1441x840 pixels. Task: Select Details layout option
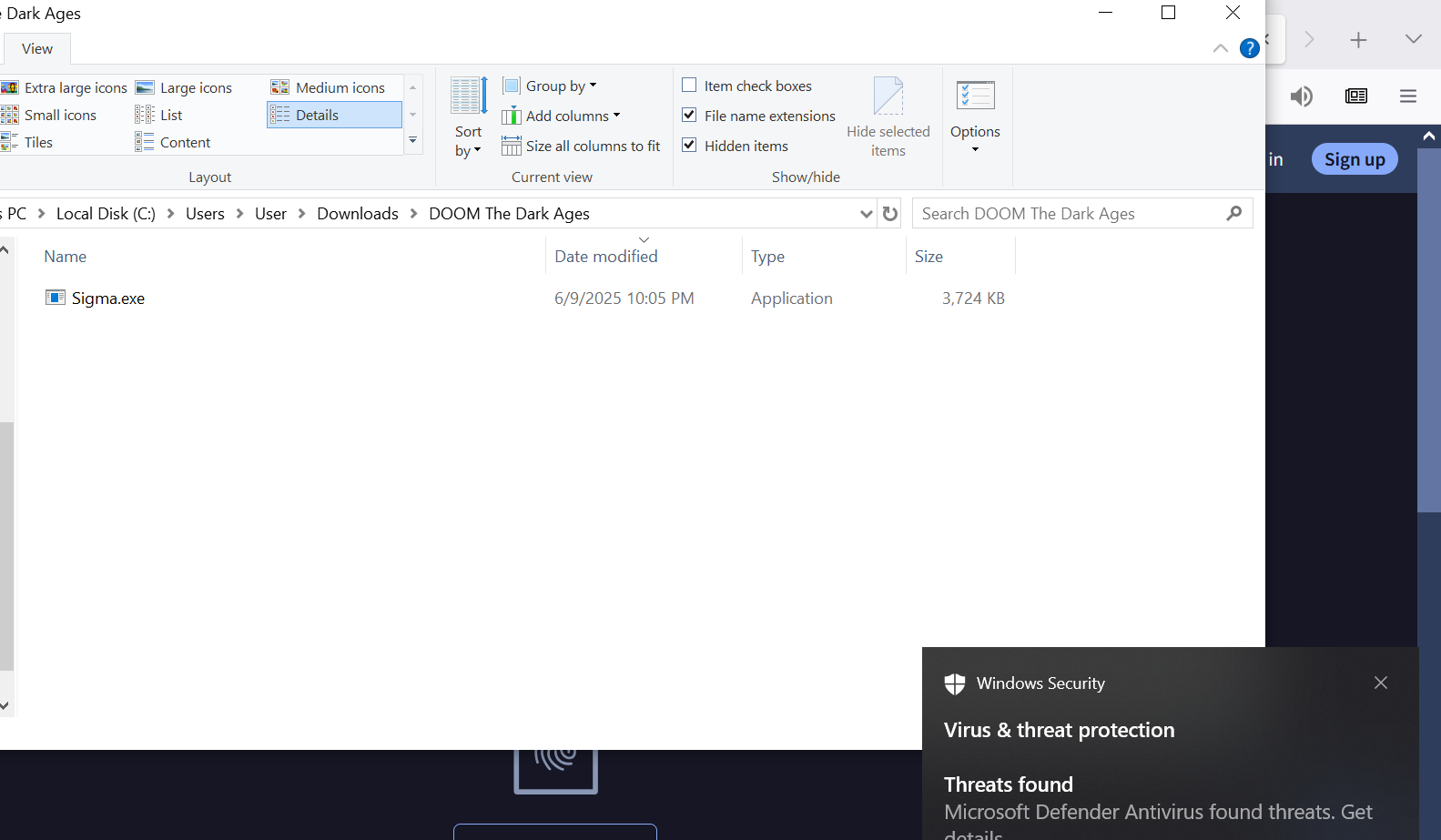(334, 115)
